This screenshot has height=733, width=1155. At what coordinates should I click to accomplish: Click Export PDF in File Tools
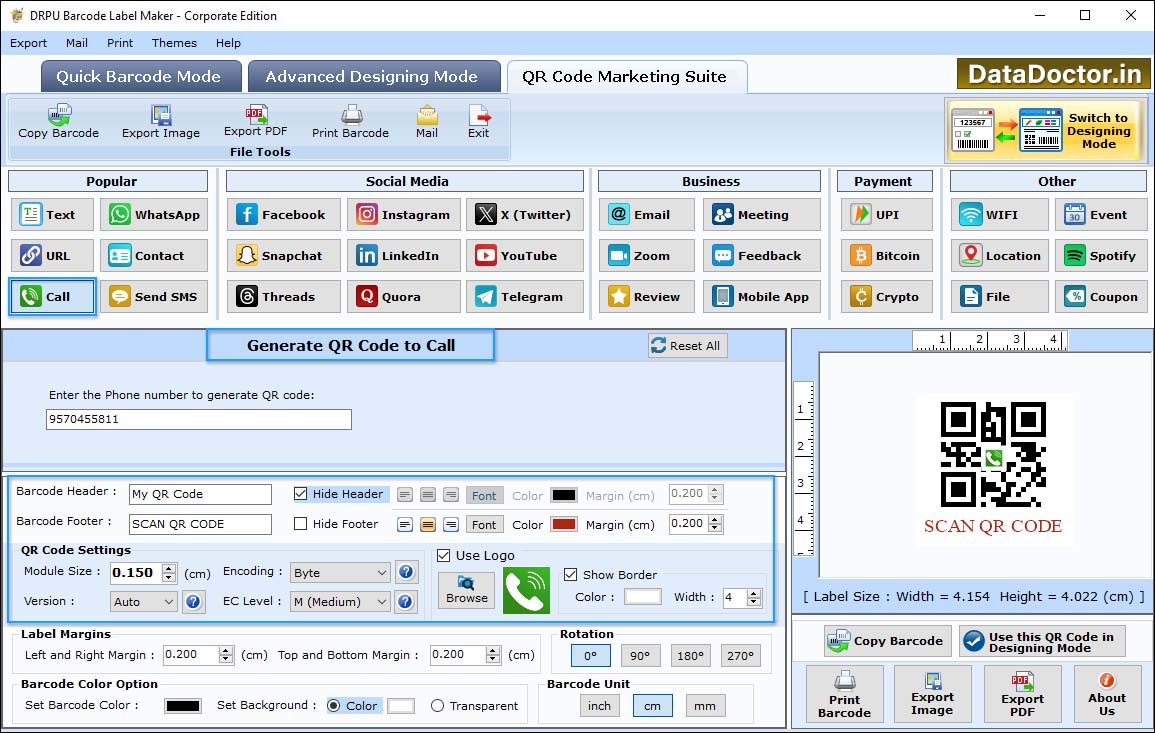tap(256, 122)
